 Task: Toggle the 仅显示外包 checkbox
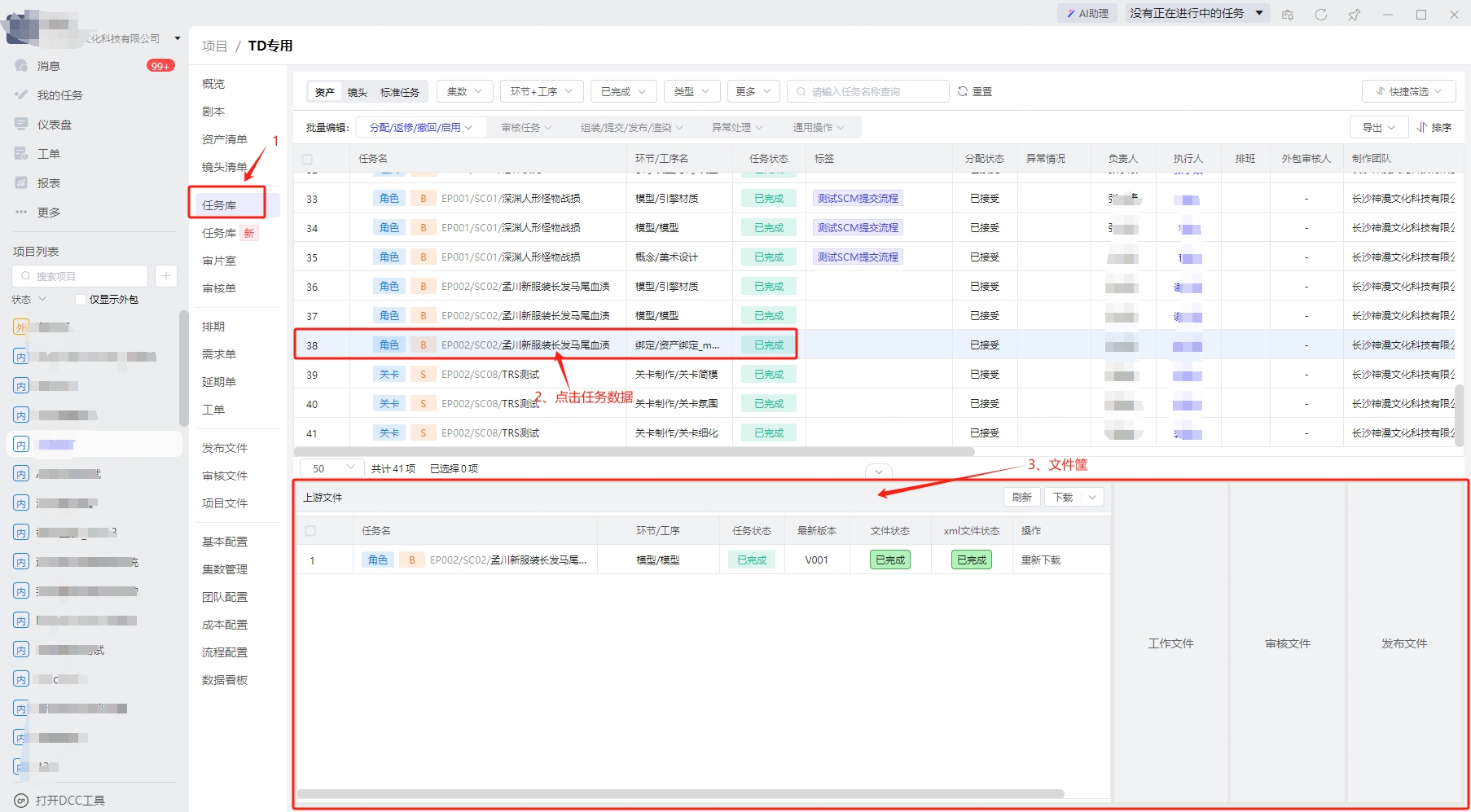tap(81, 300)
